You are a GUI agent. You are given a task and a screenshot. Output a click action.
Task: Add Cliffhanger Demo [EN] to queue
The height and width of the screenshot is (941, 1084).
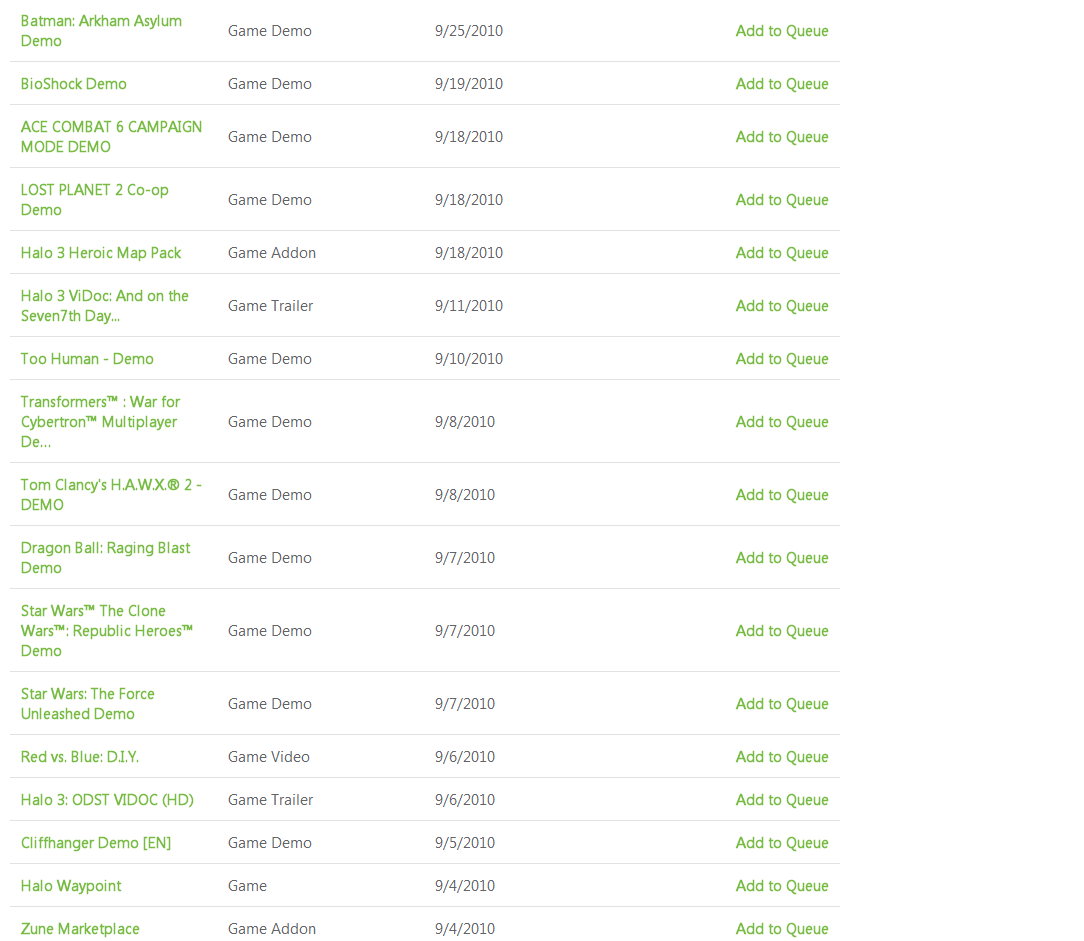pyautogui.click(x=781, y=843)
